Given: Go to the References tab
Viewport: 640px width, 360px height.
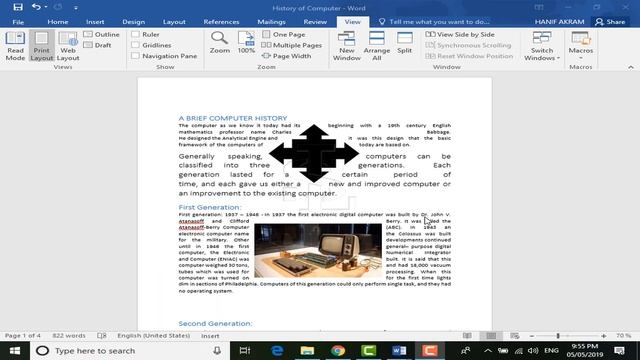Looking at the screenshot, I should click(221, 22).
